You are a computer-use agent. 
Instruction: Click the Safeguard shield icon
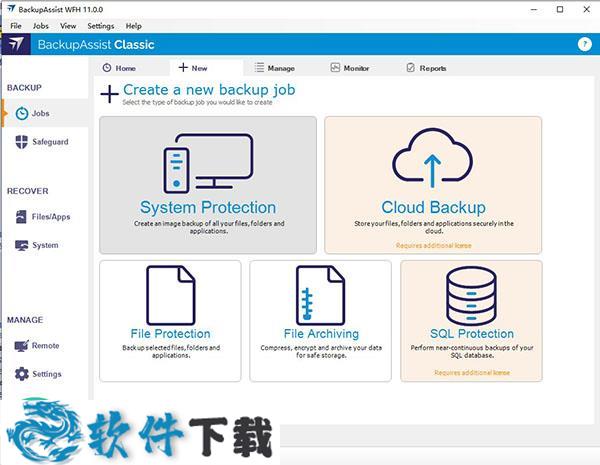tap(21, 142)
